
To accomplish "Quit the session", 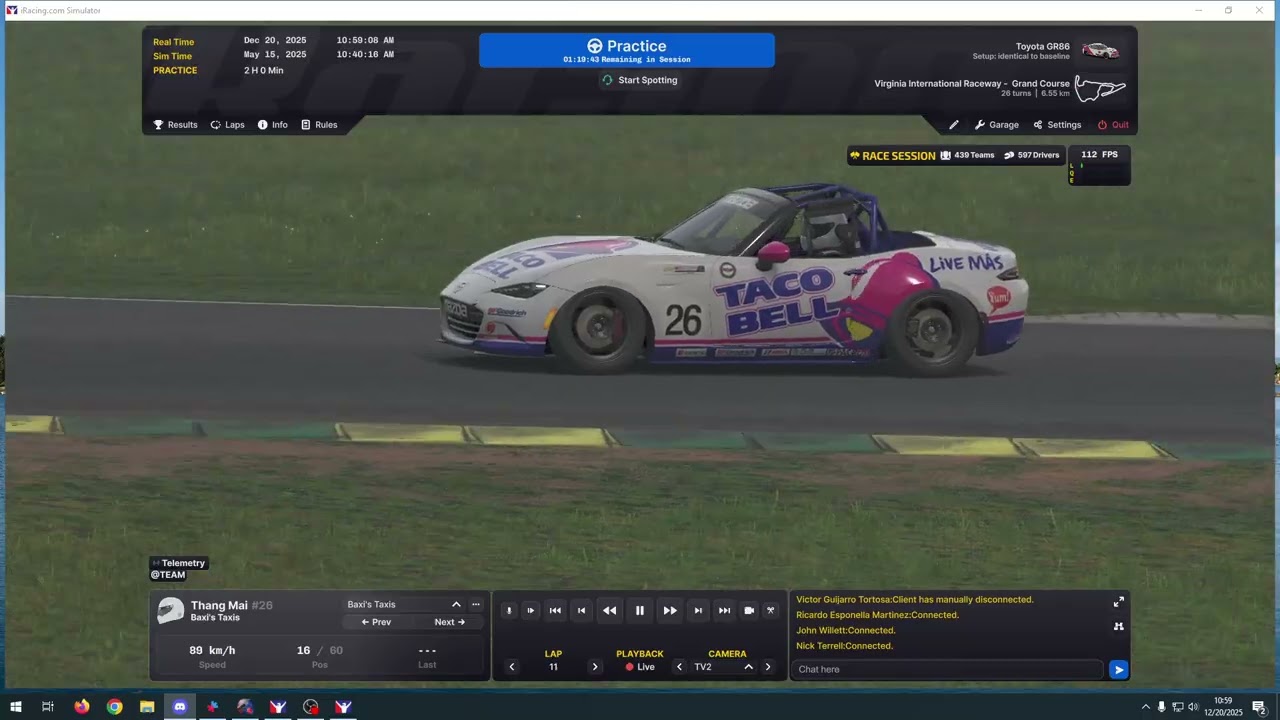I will [x=1113, y=125].
